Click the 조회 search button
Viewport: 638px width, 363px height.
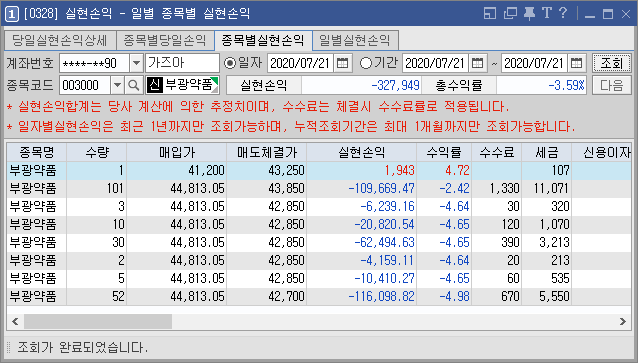point(612,63)
